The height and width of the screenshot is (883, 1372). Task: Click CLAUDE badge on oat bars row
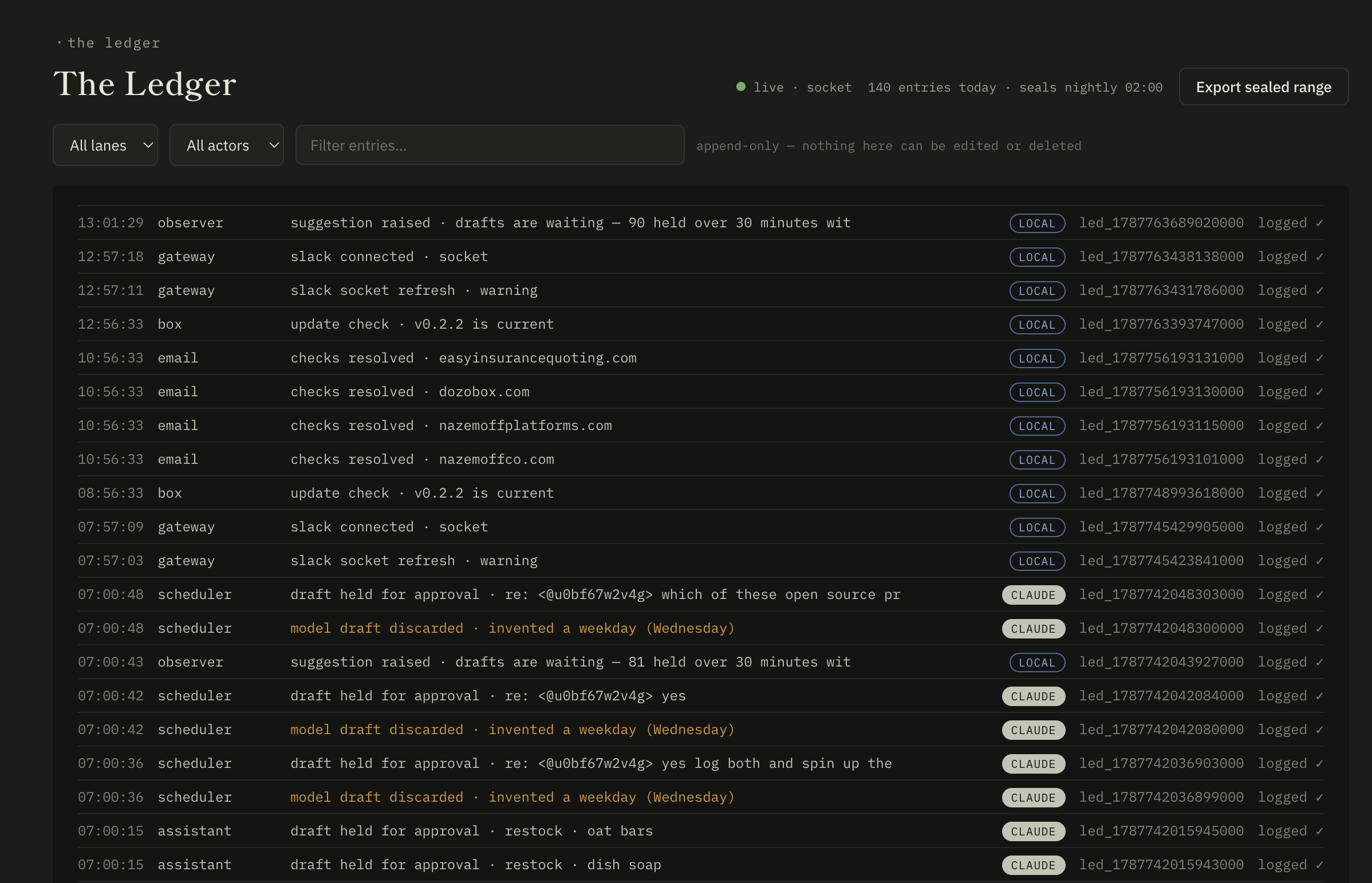pyautogui.click(x=1033, y=832)
